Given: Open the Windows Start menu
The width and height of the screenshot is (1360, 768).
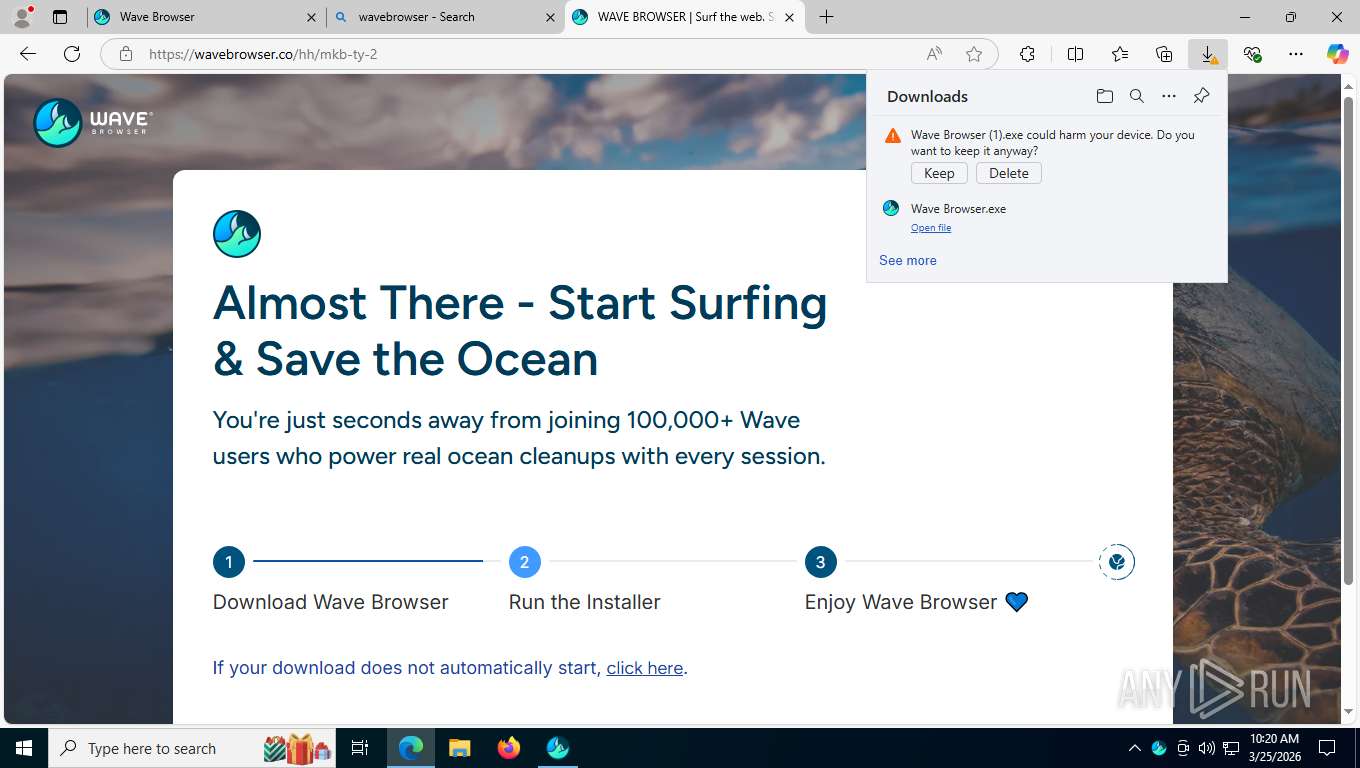Looking at the screenshot, I should pos(24,748).
